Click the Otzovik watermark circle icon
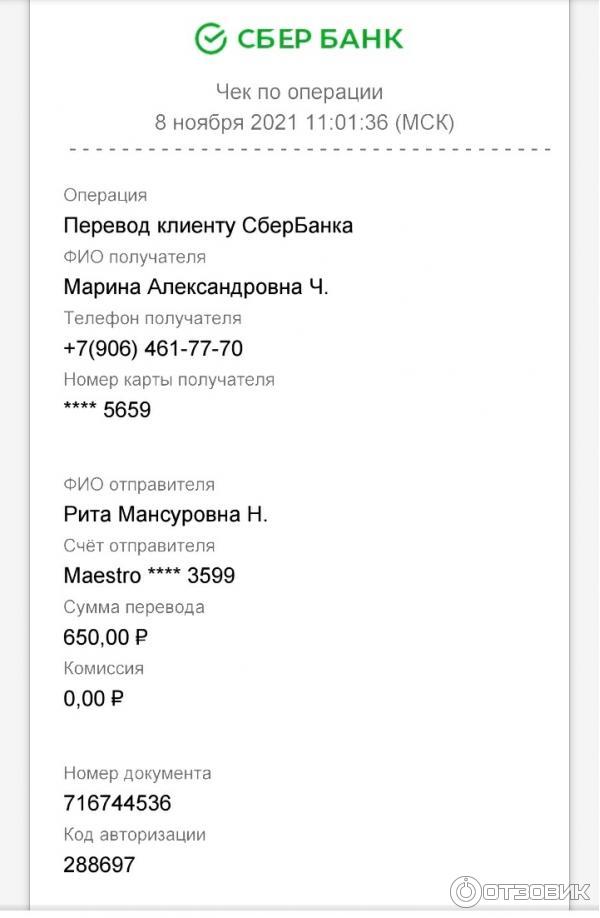The width and height of the screenshot is (600, 918). point(465,891)
